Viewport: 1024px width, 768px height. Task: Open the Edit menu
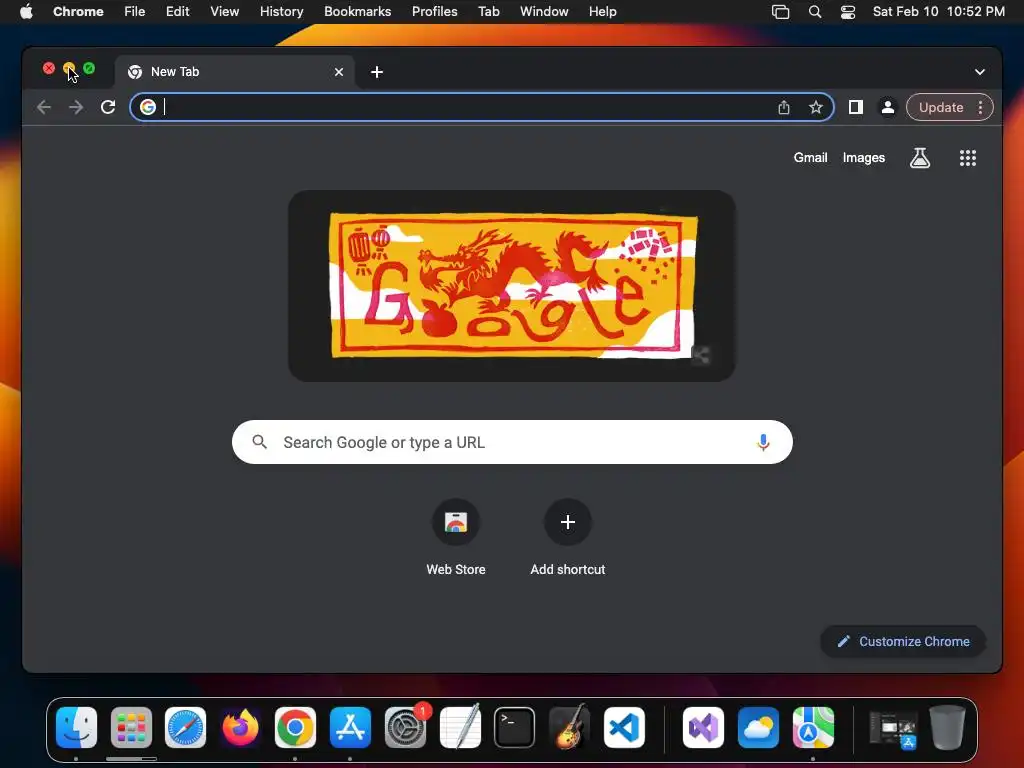(x=177, y=11)
